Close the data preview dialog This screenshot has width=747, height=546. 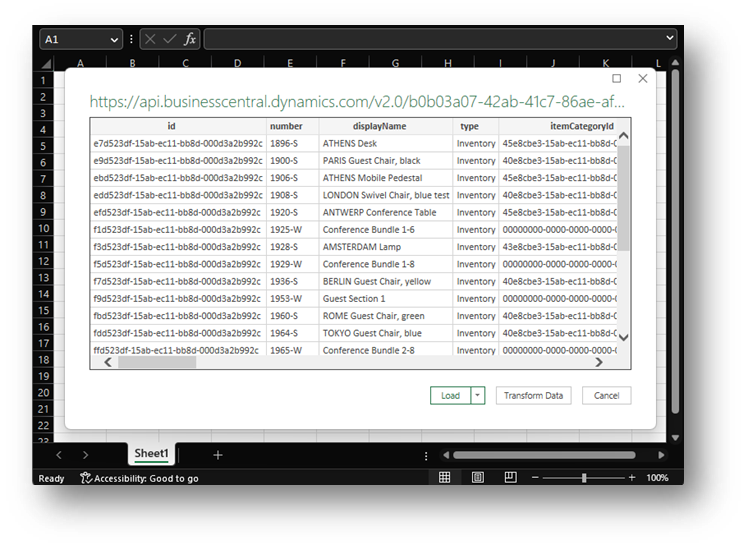pos(643,78)
